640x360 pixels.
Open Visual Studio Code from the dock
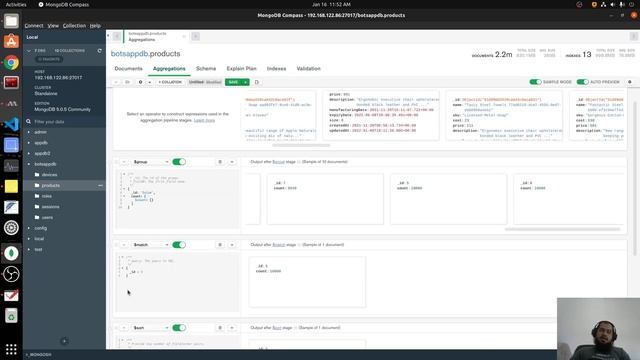[11, 124]
